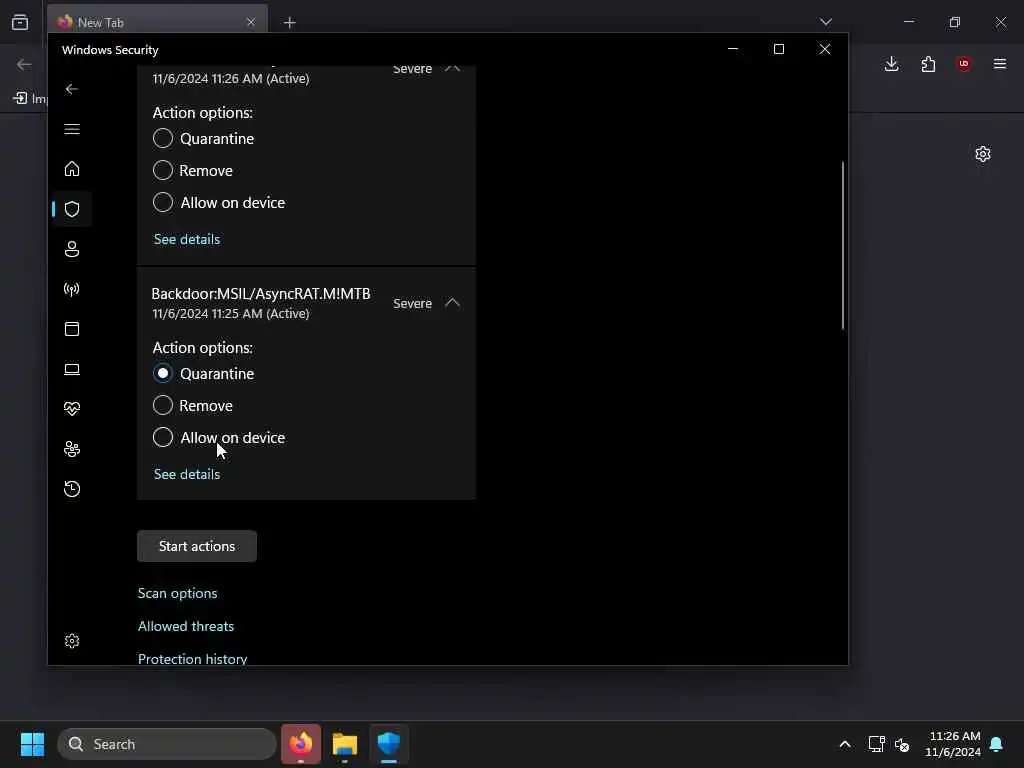Open Family options in sidebar
1024x768 pixels.
72,449
